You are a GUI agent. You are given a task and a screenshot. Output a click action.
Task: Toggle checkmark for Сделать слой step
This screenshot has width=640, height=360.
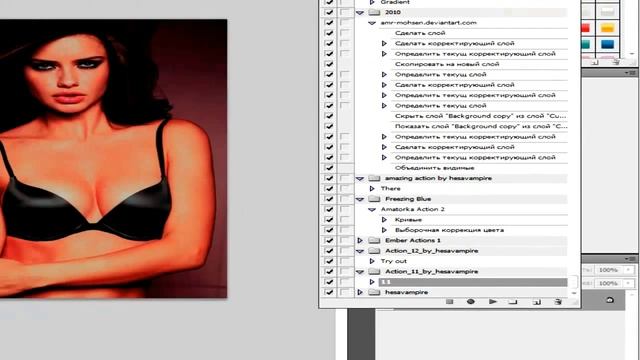(x=329, y=33)
